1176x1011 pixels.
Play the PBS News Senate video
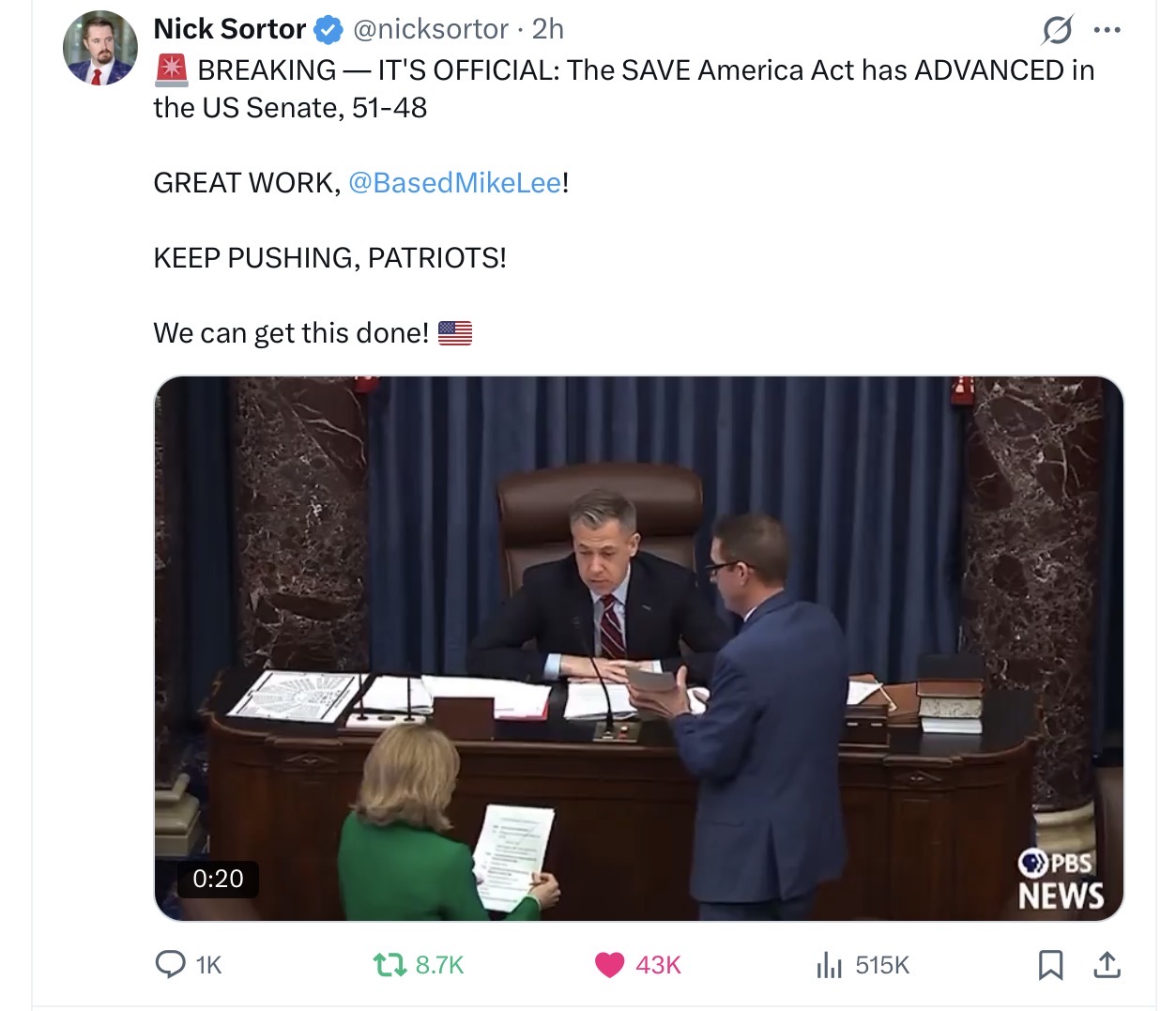click(639, 649)
